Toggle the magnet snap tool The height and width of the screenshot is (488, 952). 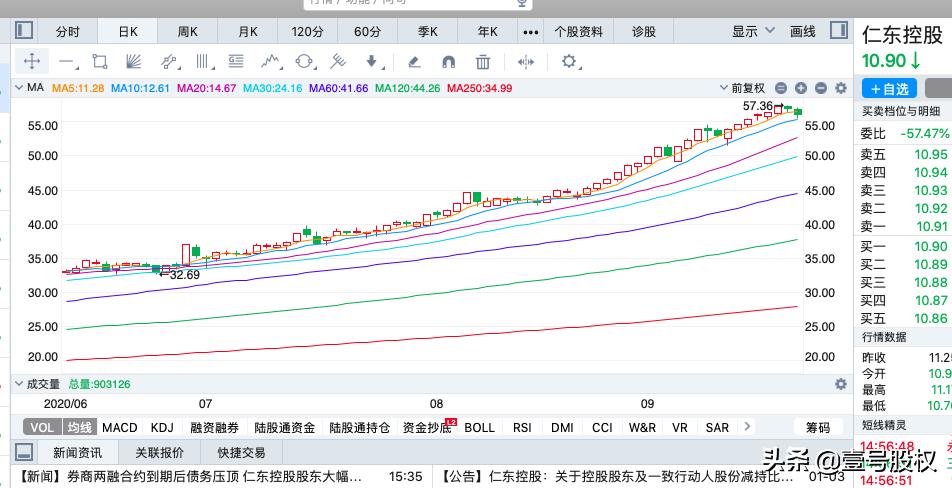pyautogui.click(x=448, y=61)
